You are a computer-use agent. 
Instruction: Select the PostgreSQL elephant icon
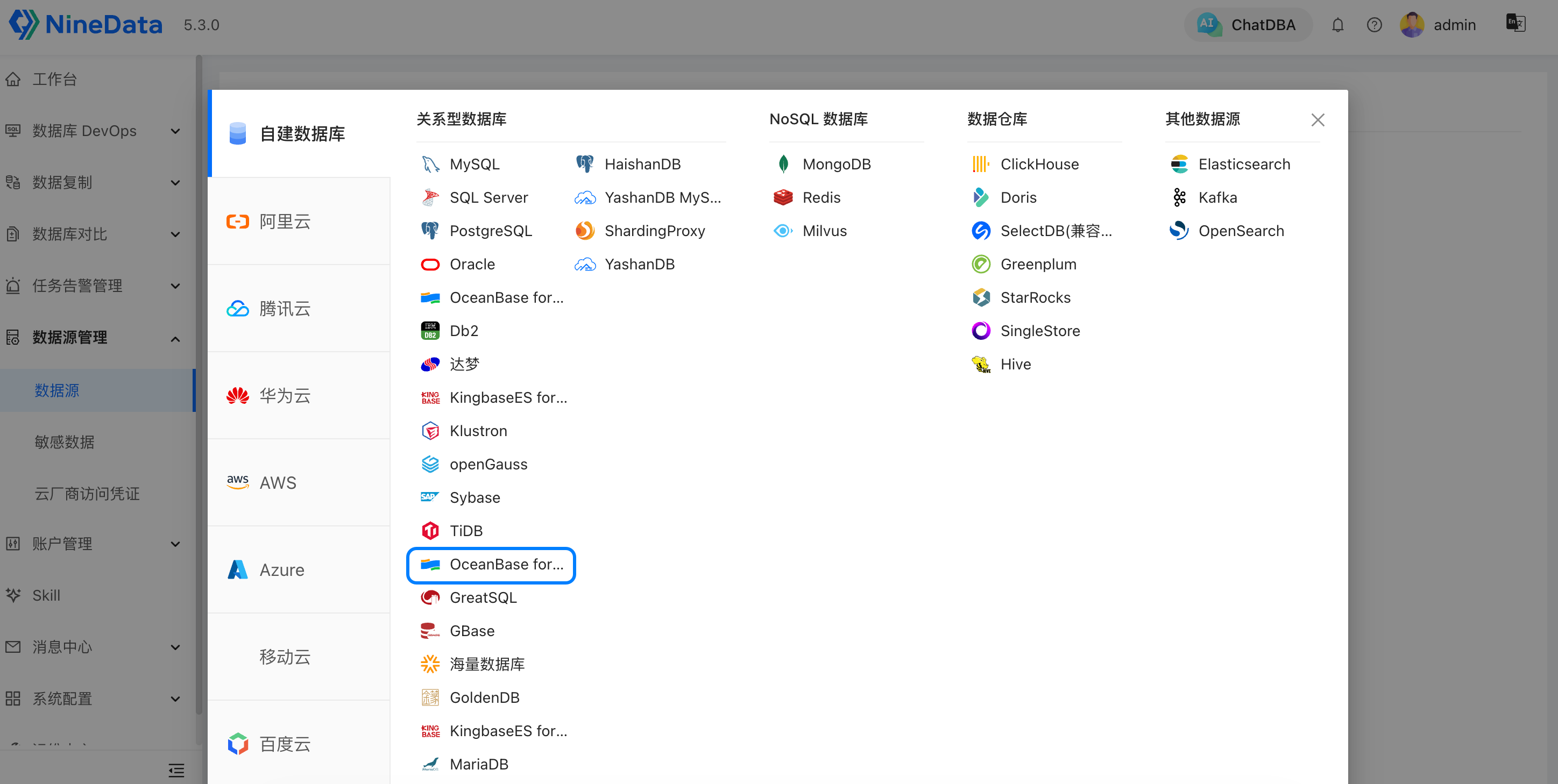[430, 231]
